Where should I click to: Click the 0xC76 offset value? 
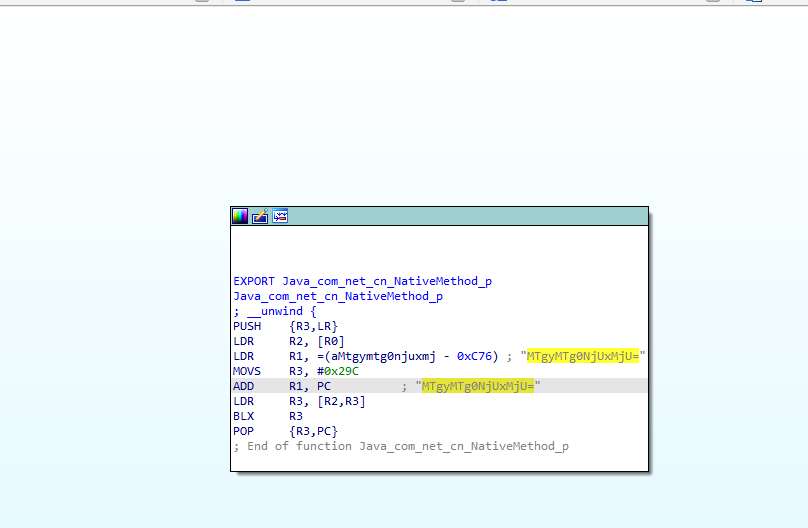tap(474, 356)
